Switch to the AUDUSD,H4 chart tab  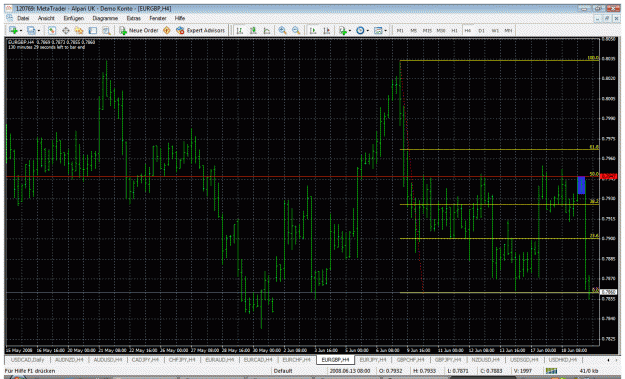point(108,360)
